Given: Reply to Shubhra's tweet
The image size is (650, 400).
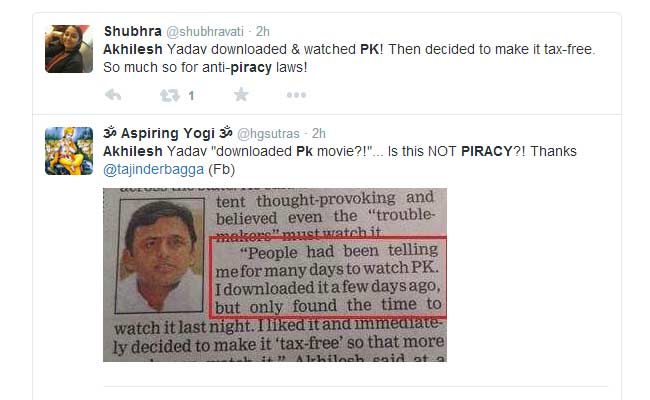Looking at the screenshot, I should [x=113, y=95].
